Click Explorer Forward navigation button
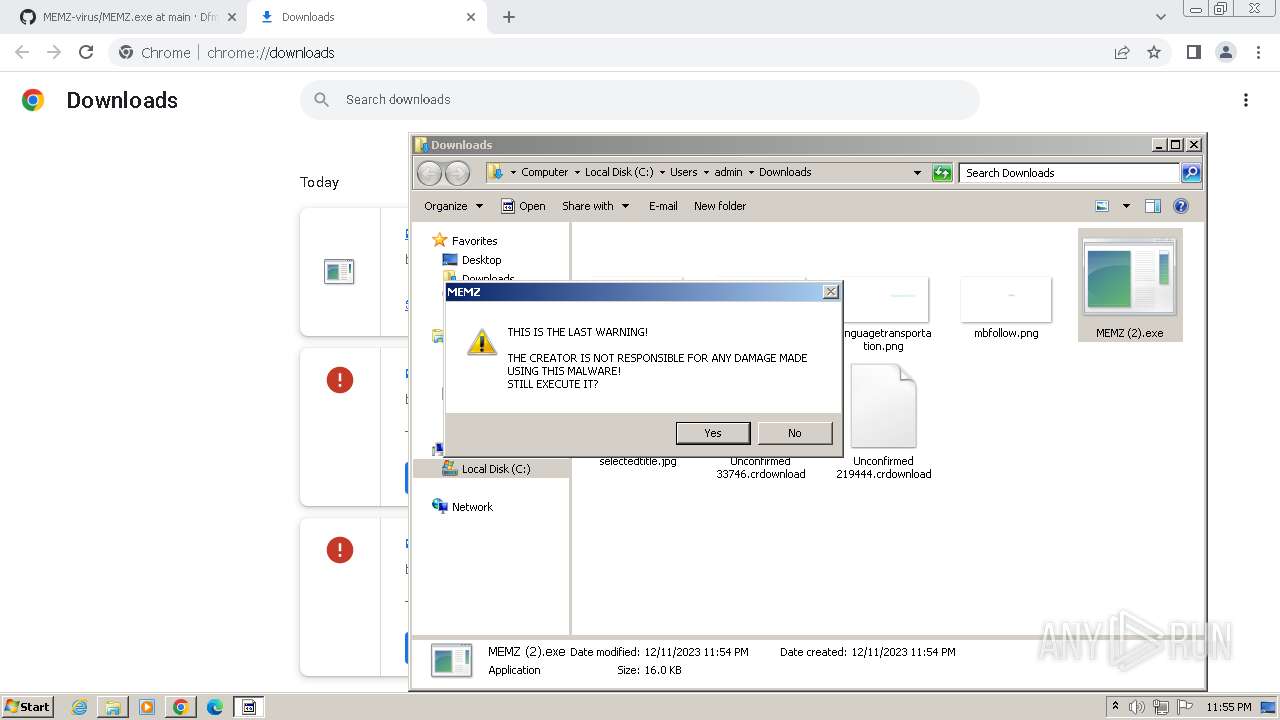This screenshot has height=720, width=1280. point(457,173)
